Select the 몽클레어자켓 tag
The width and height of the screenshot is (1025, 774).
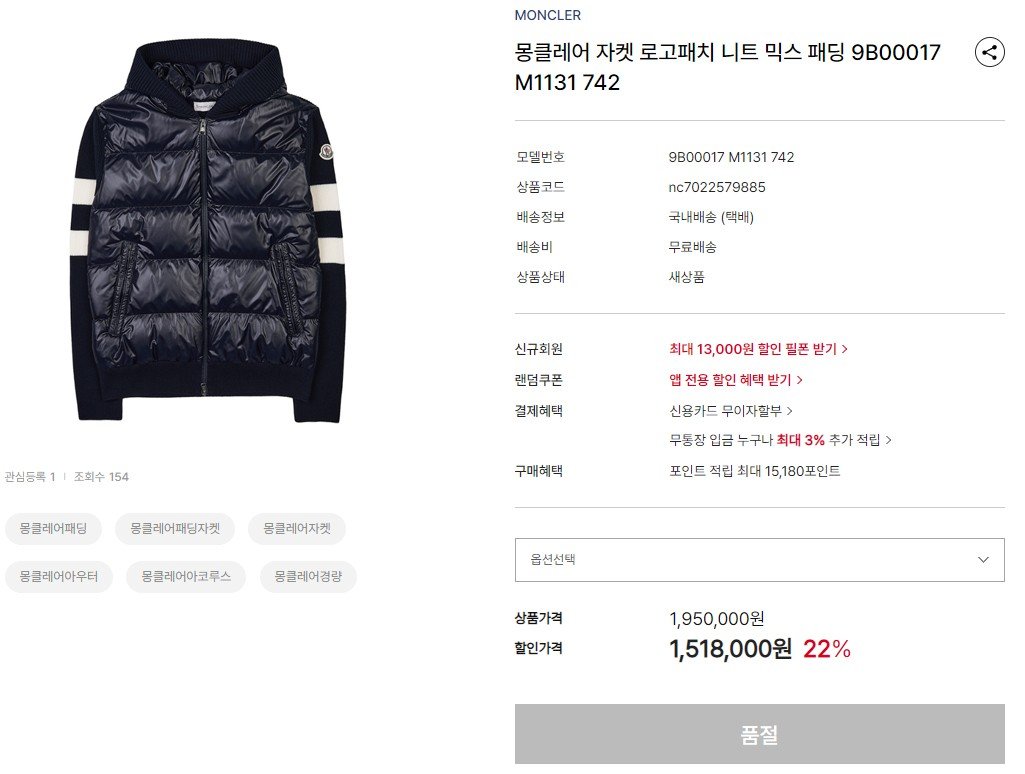point(297,529)
